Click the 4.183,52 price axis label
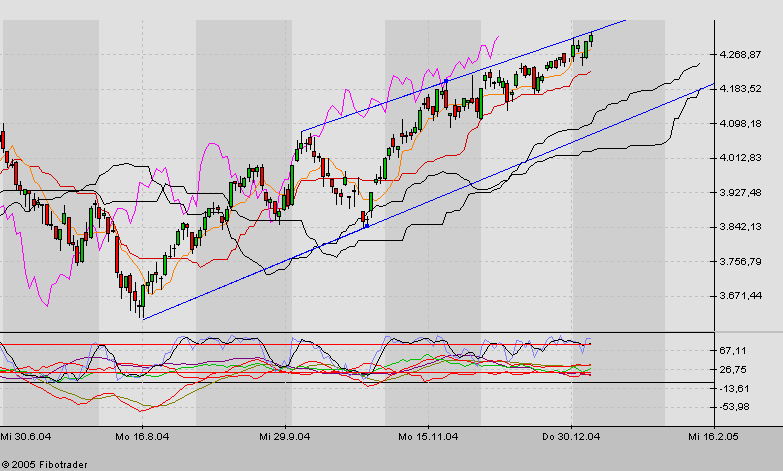The height and width of the screenshot is (471, 783). click(741, 89)
